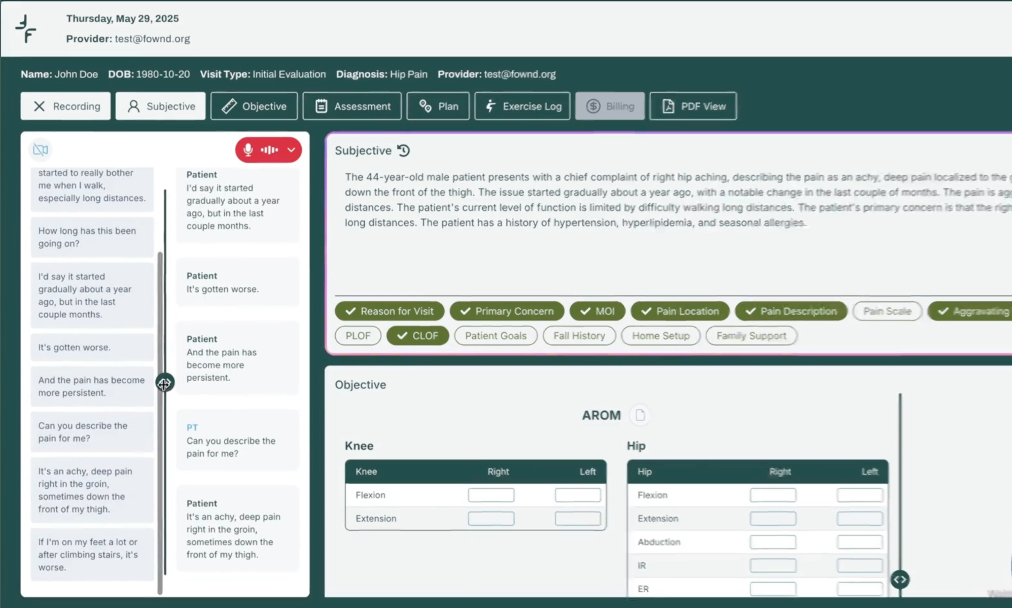Click the Fownd logo icon

click(x=26, y=29)
